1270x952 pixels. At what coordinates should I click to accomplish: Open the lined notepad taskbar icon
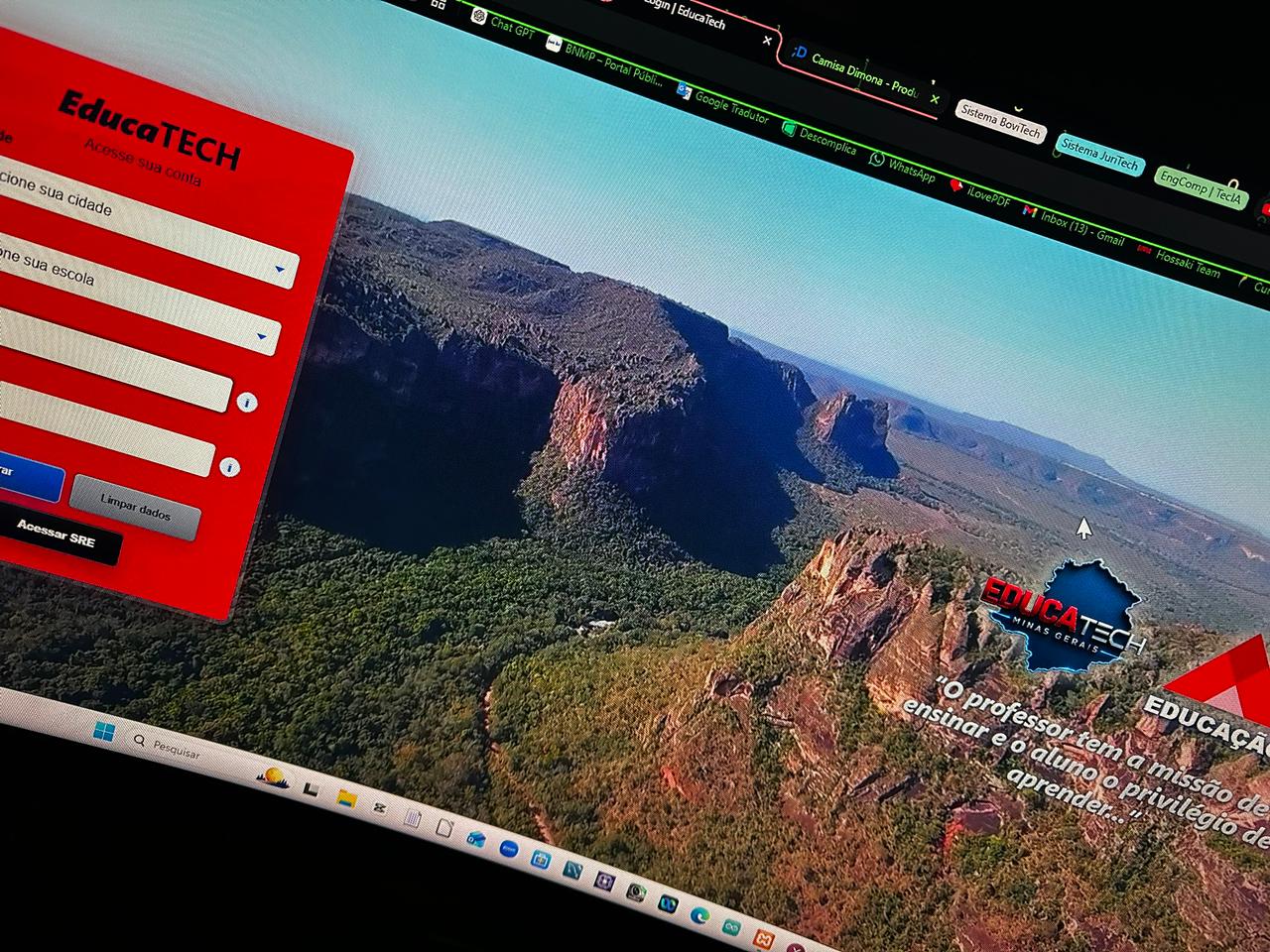413,817
